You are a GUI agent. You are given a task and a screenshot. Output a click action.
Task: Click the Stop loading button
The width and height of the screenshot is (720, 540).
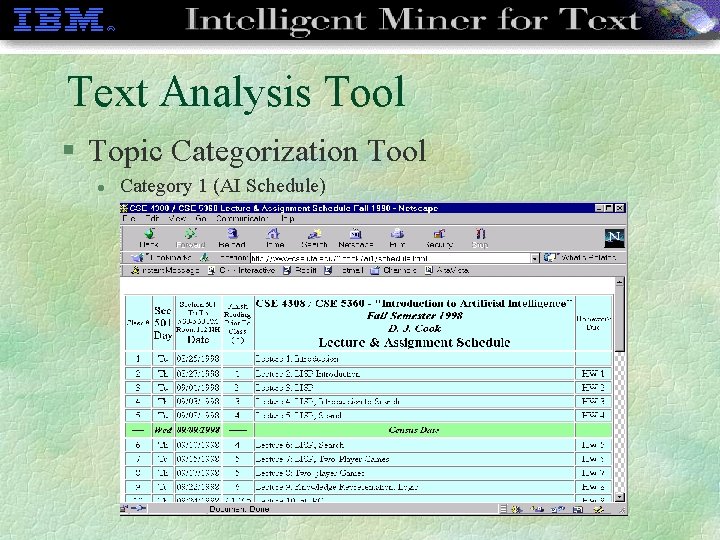click(x=480, y=238)
